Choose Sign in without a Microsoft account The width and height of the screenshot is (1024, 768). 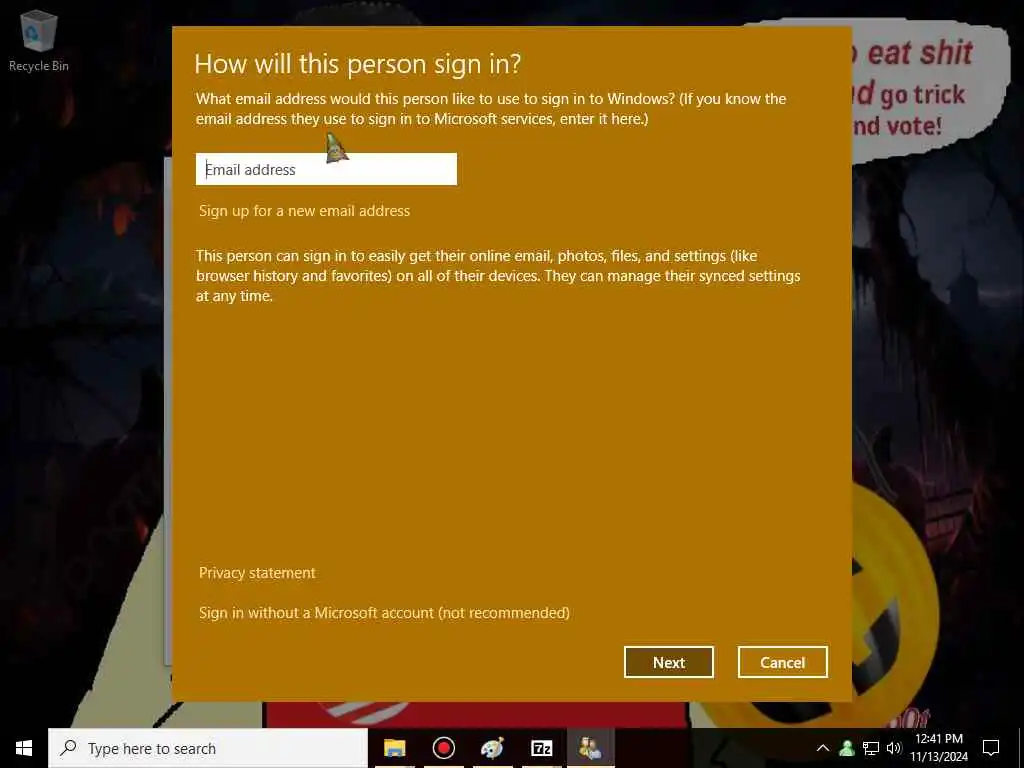click(x=384, y=613)
